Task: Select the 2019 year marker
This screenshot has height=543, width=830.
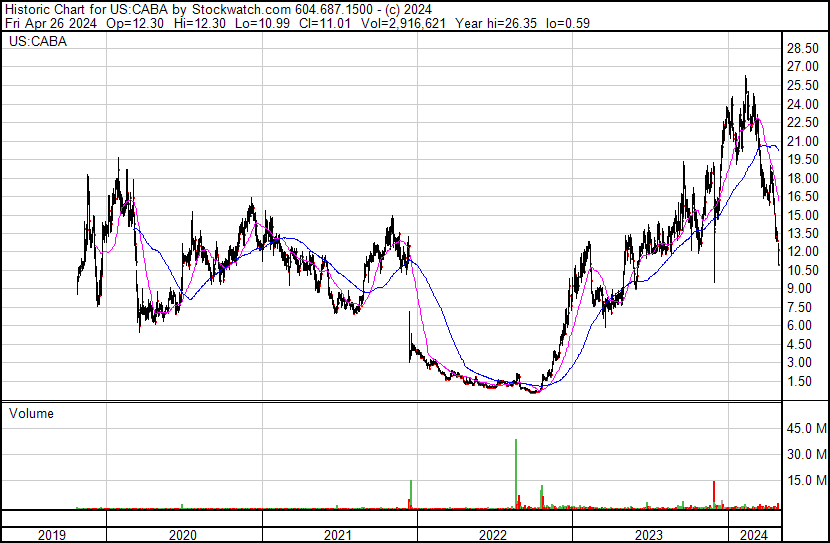Action: click(54, 535)
